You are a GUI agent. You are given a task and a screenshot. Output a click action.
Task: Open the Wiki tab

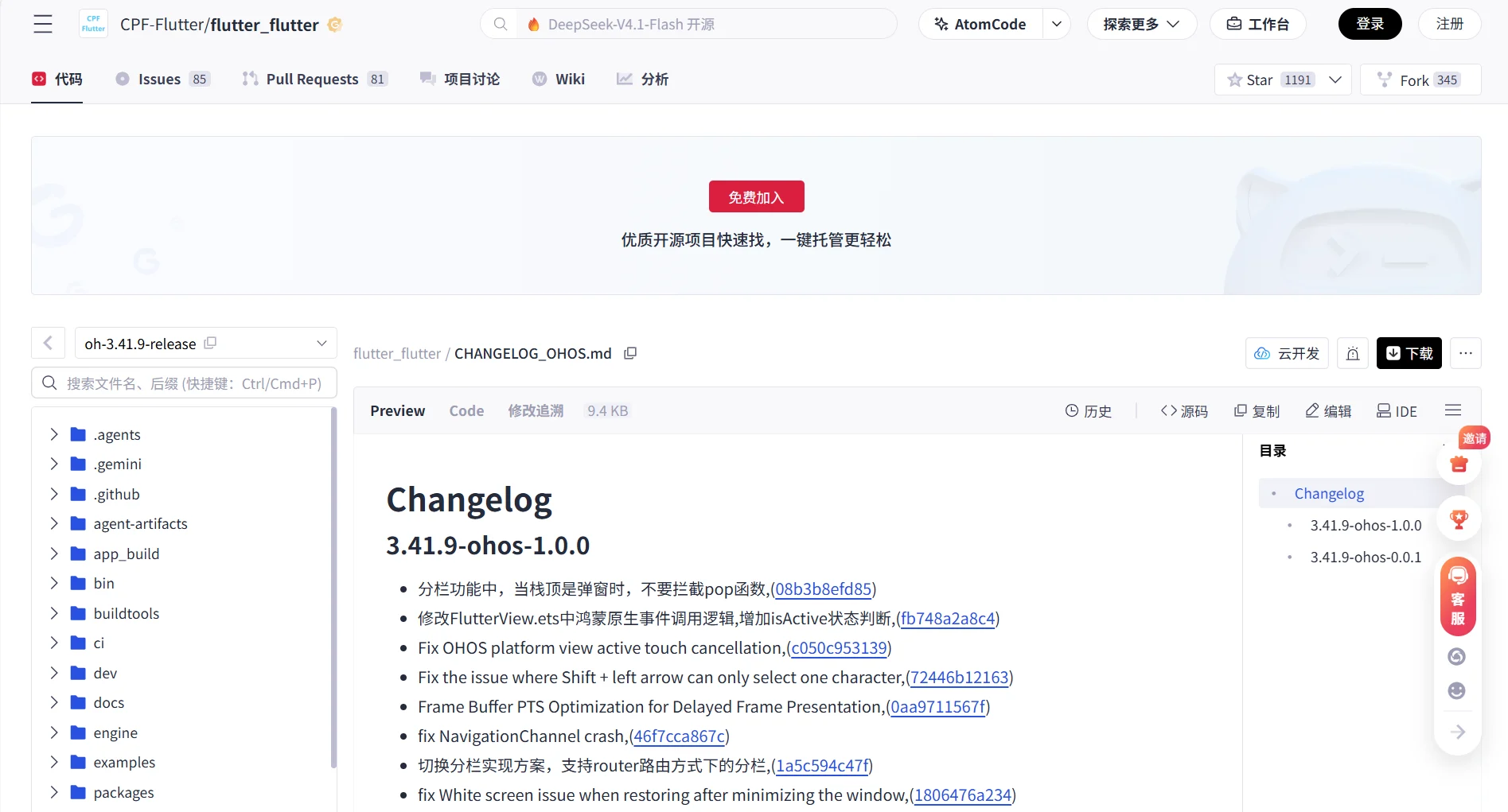(x=558, y=79)
